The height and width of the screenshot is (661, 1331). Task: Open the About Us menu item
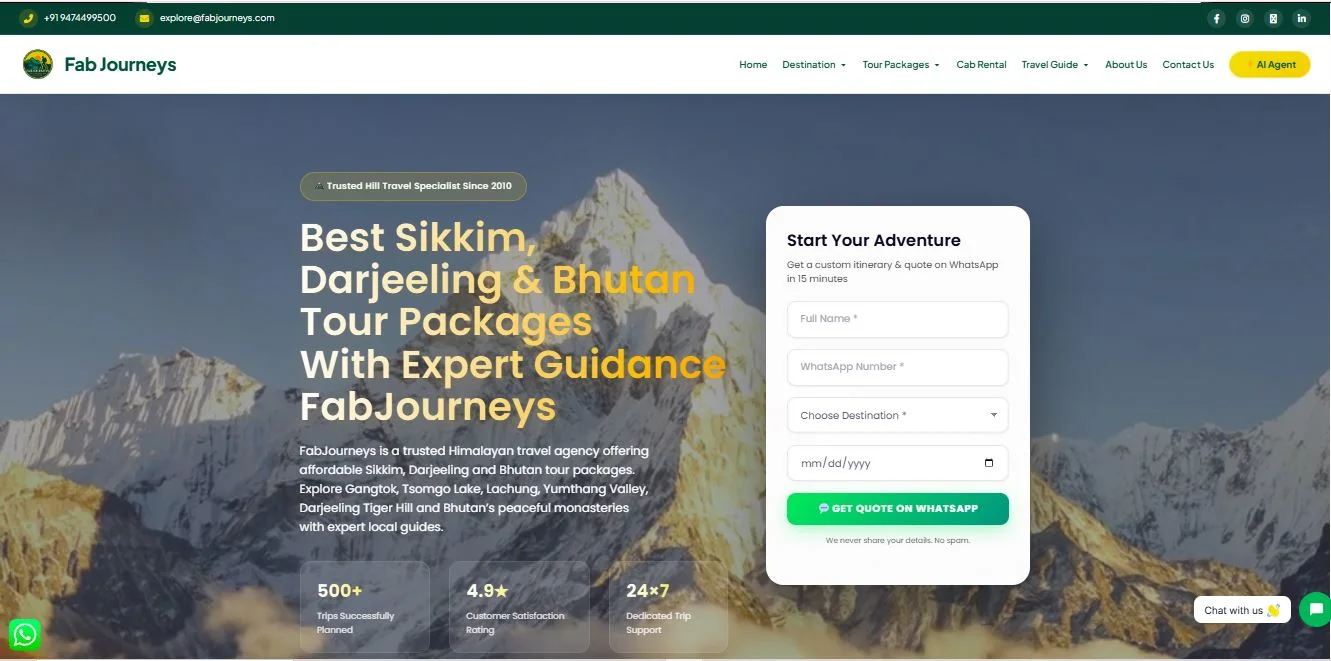point(1126,65)
